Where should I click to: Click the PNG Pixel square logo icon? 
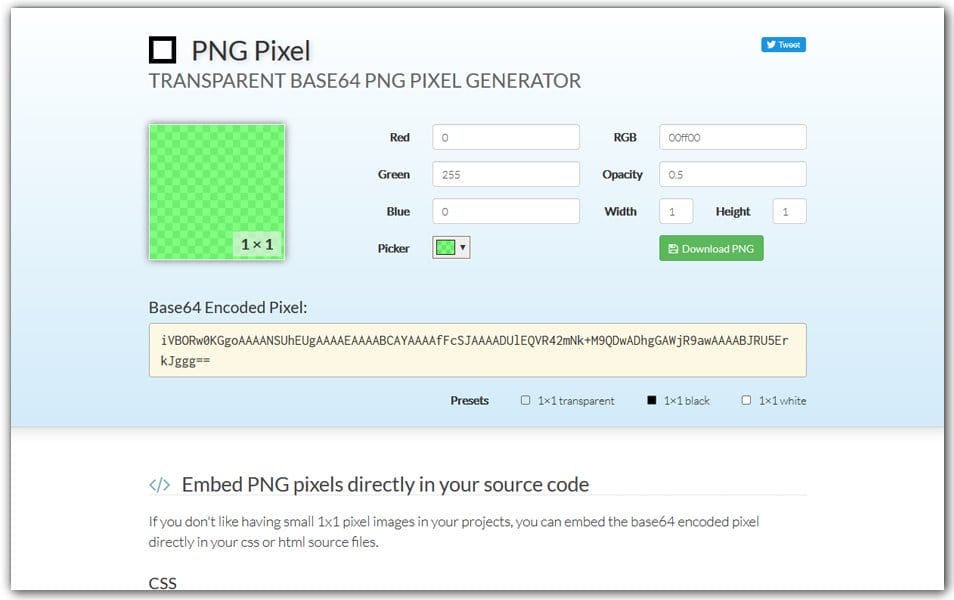click(161, 49)
